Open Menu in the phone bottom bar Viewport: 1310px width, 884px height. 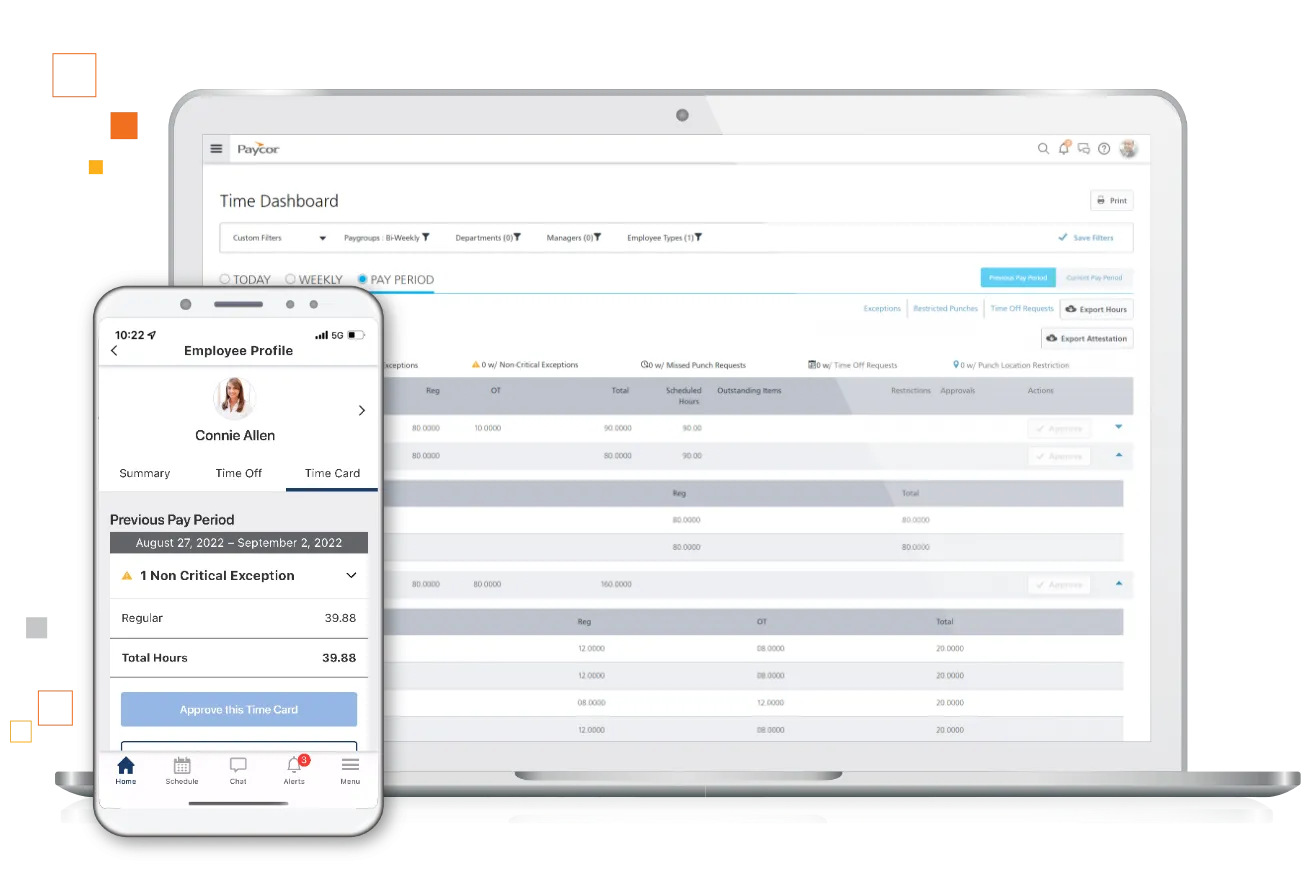350,770
